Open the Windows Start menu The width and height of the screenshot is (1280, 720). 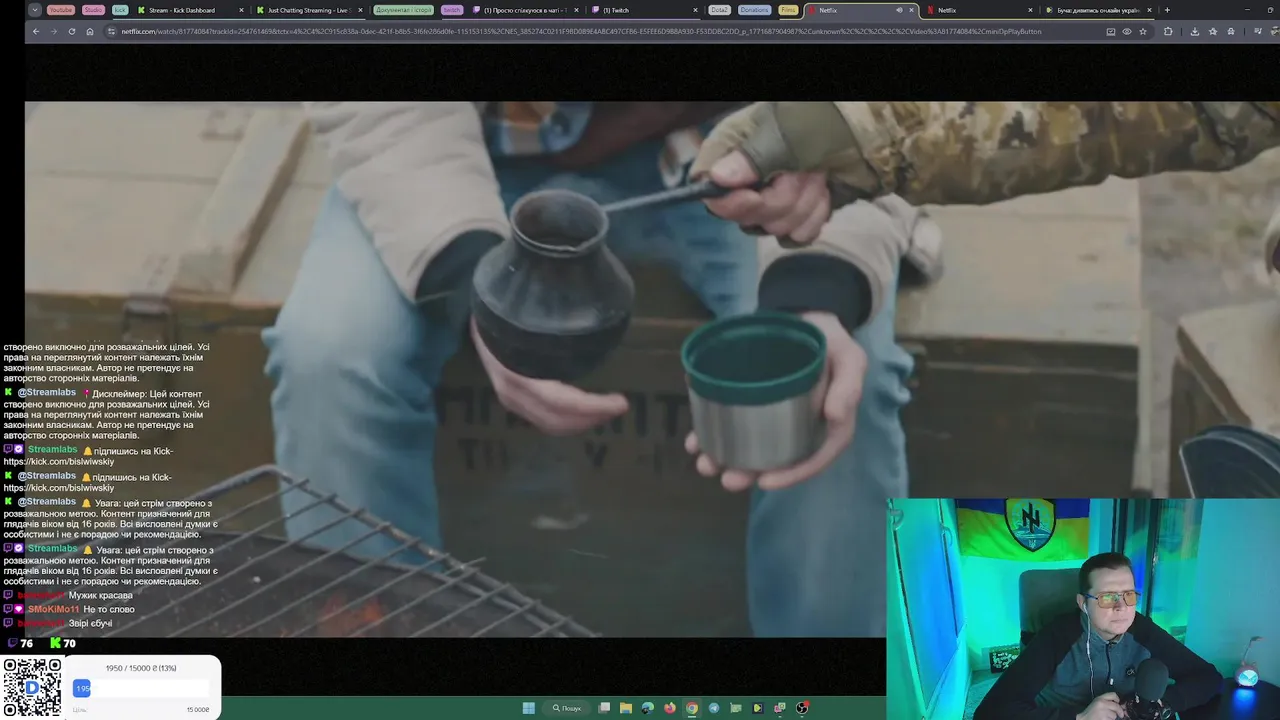(528, 708)
